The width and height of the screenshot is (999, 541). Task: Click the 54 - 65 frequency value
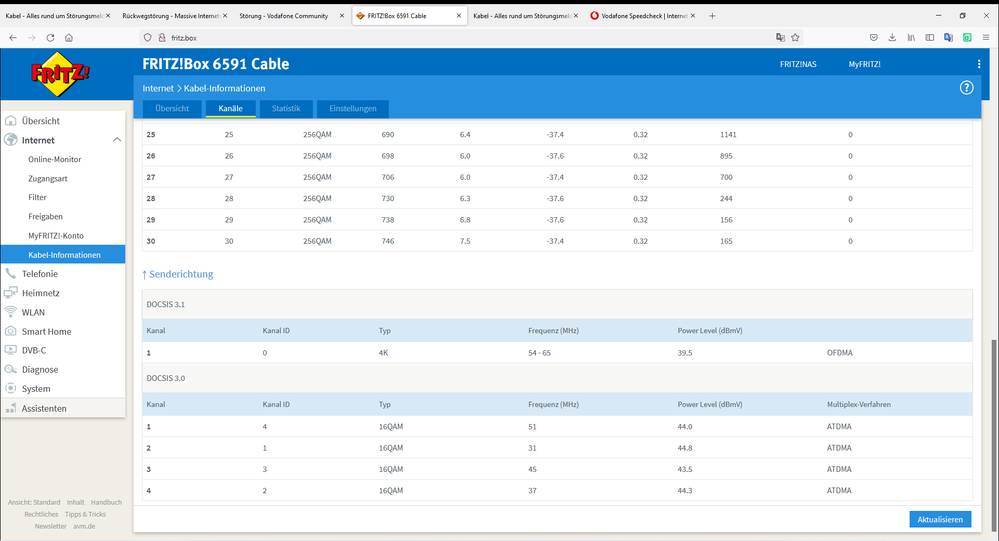(x=539, y=352)
